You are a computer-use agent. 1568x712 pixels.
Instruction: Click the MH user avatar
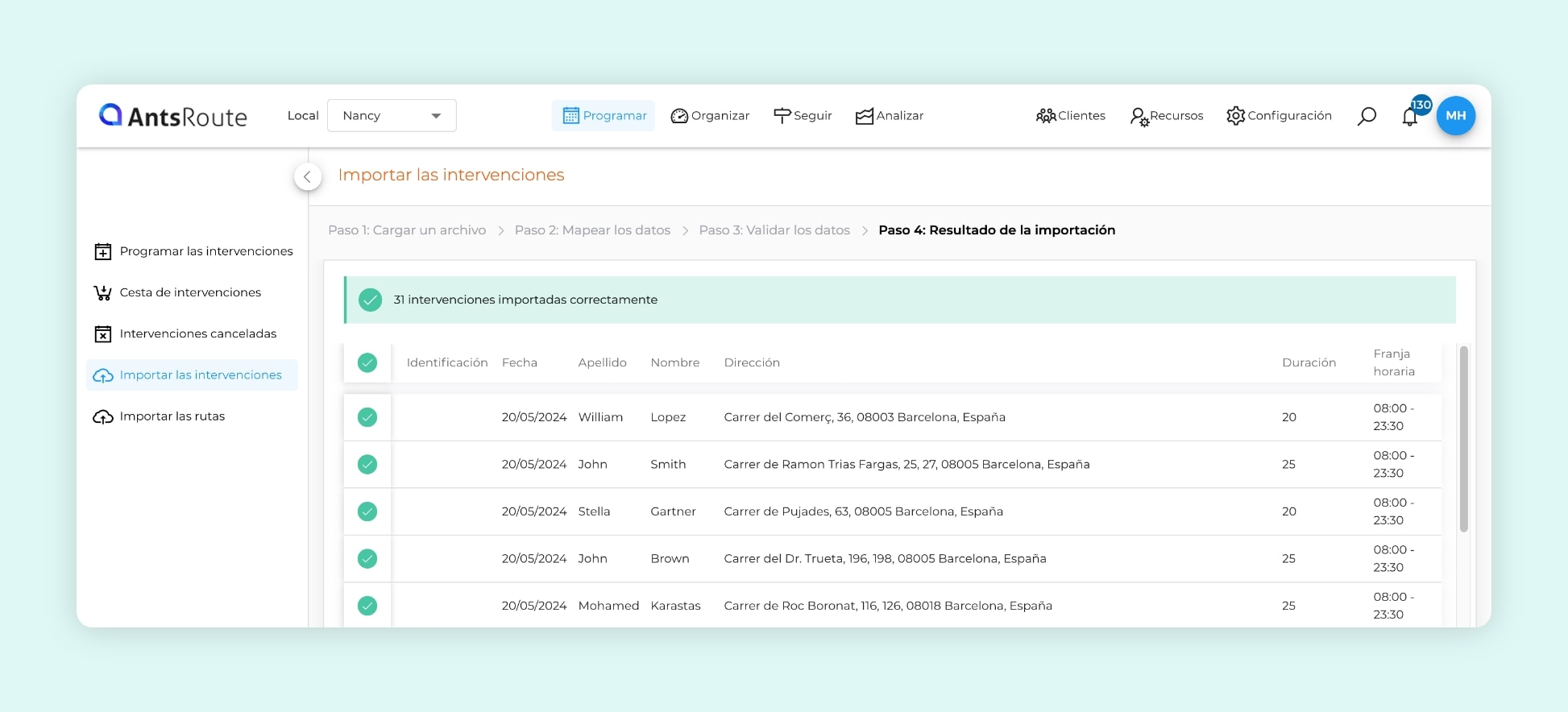pos(1455,116)
